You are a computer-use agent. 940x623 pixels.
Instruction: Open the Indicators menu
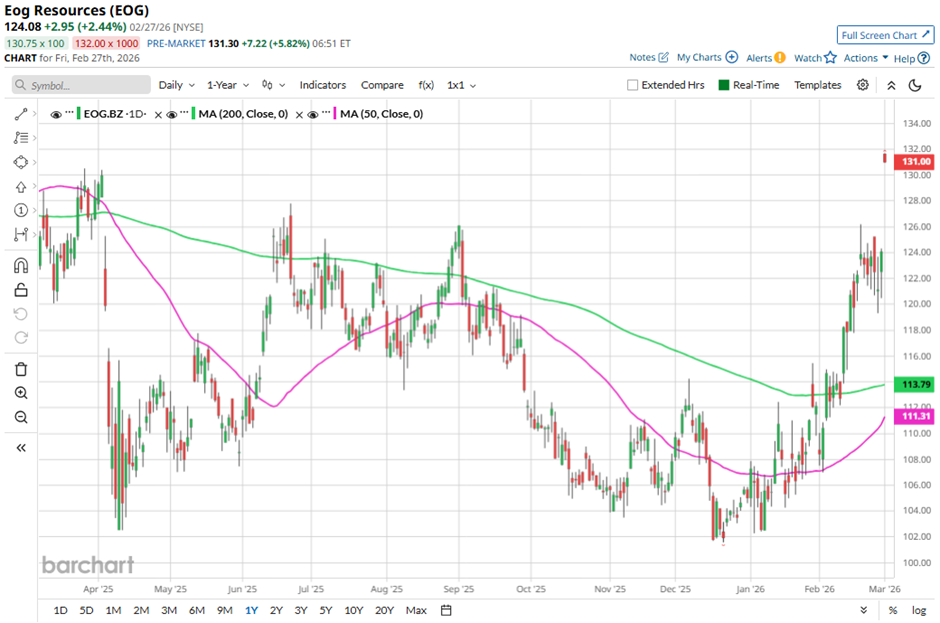(323, 85)
